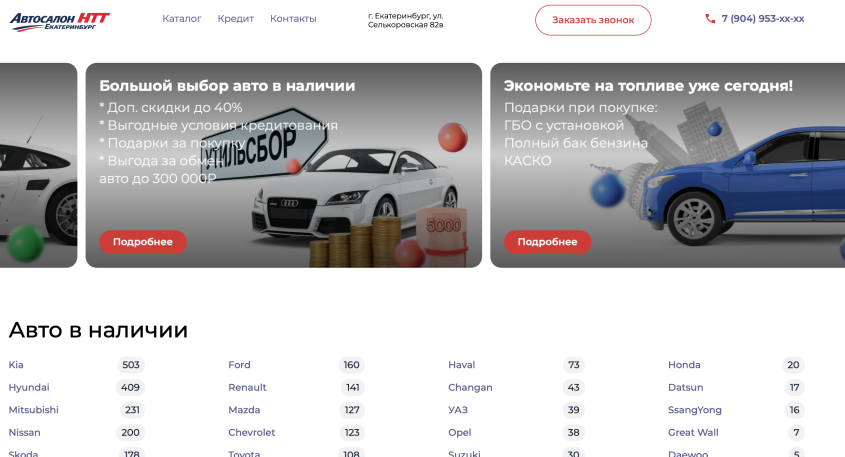The width and height of the screenshot is (845, 457).
Task: Click Подробнее on the Экономьте на топливе banner
Action: click(548, 242)
